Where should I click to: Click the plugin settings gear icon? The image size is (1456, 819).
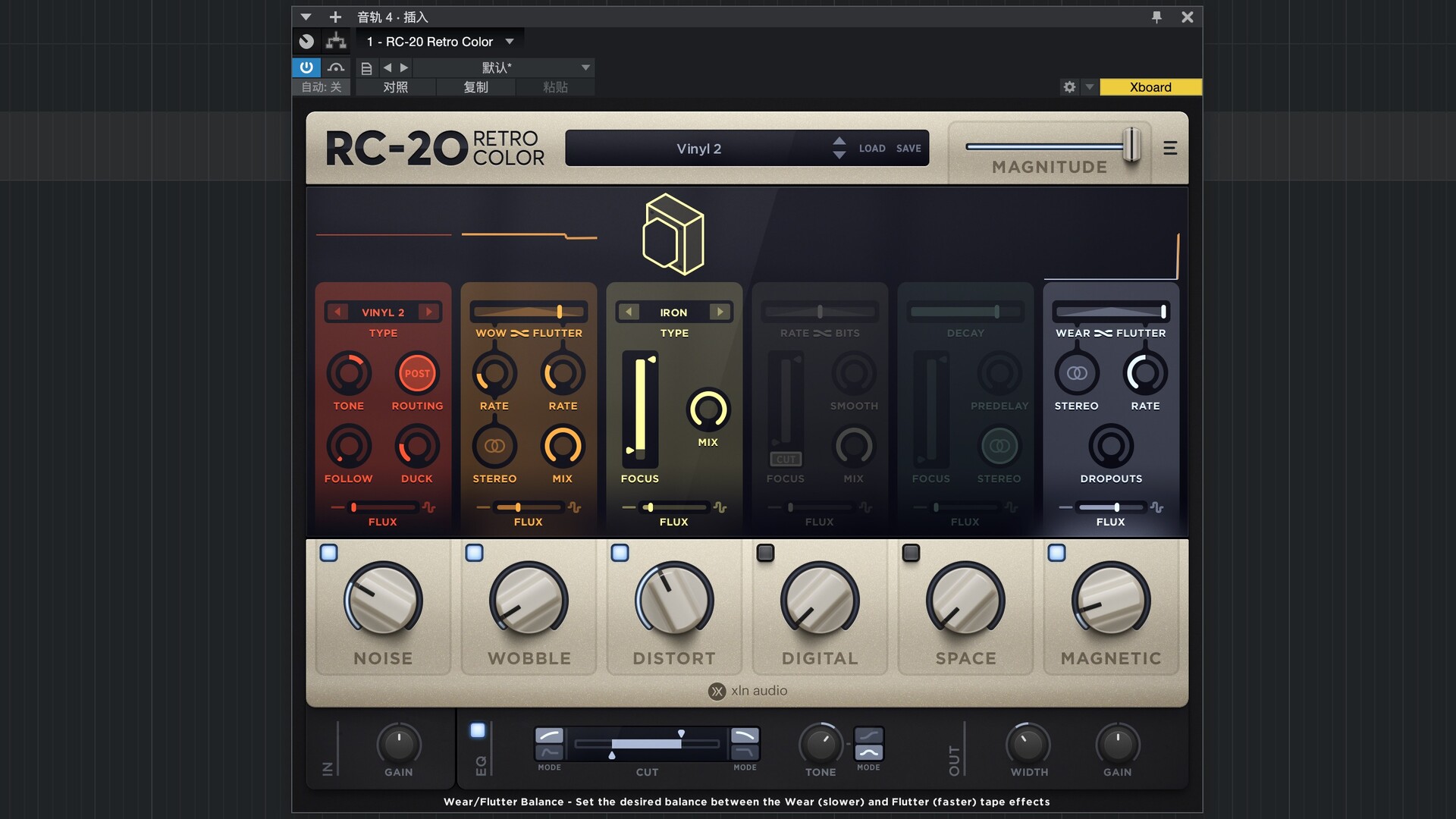[1069, 87]
